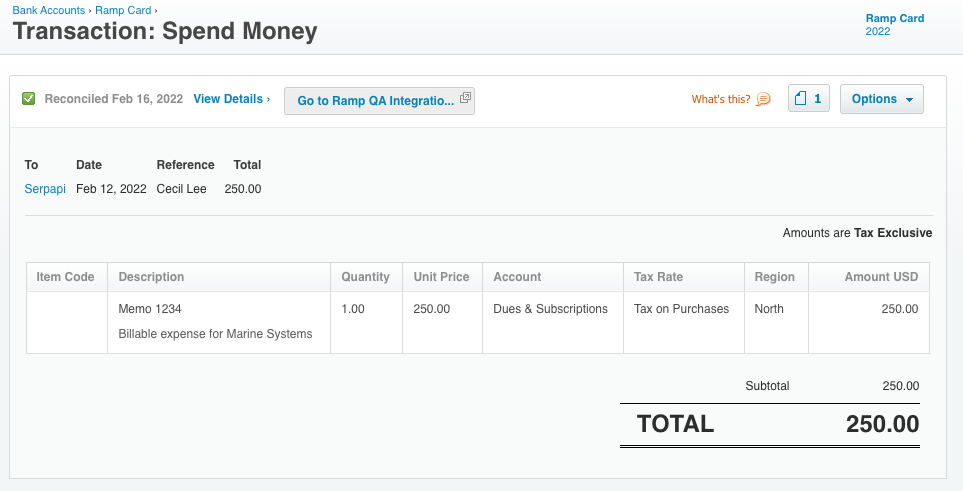
Task: Click Amounts are Tax Exclusive text
Action: point(857,233)
